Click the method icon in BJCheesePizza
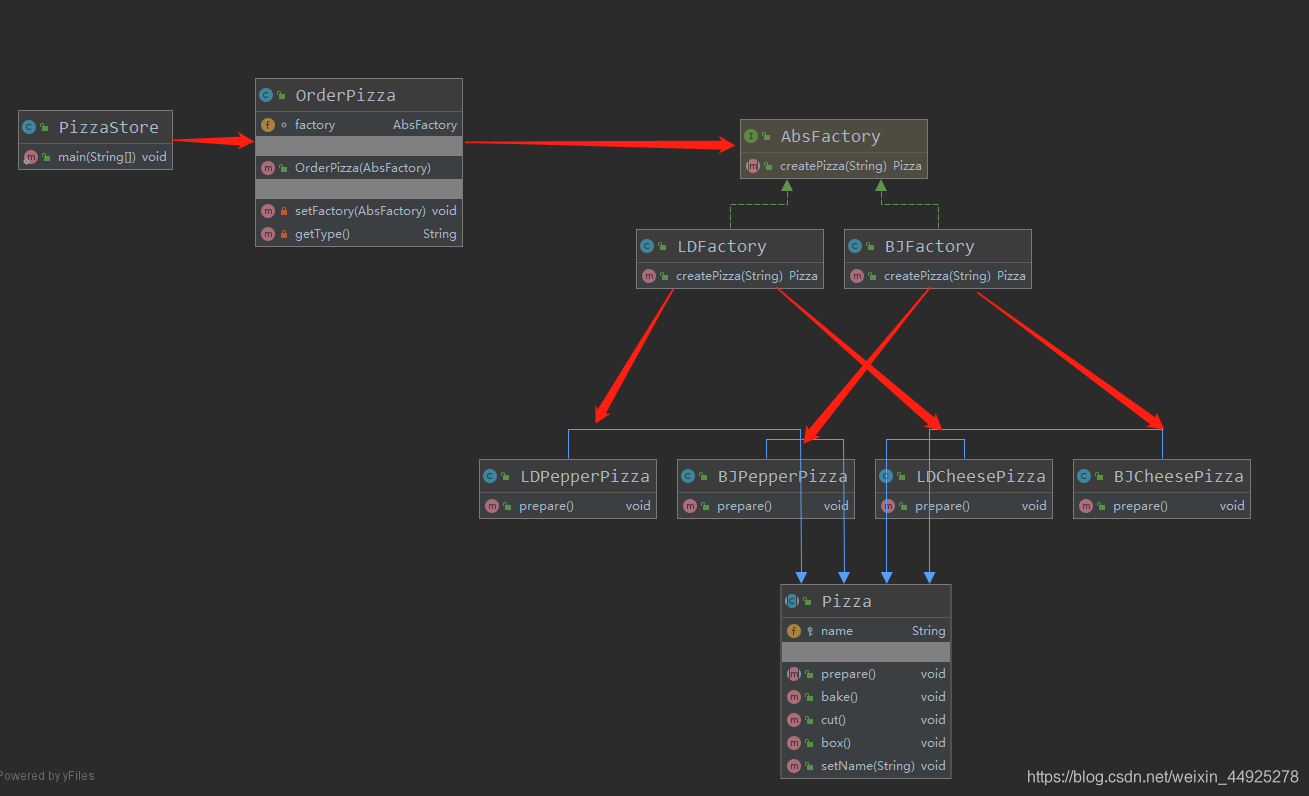1309x796 pixels. pos(1086,506)
